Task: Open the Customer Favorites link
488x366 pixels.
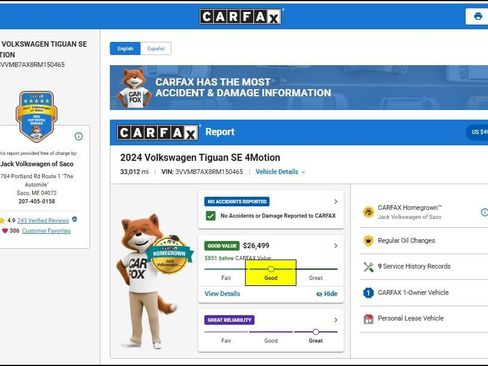Action: click(46, 231)
